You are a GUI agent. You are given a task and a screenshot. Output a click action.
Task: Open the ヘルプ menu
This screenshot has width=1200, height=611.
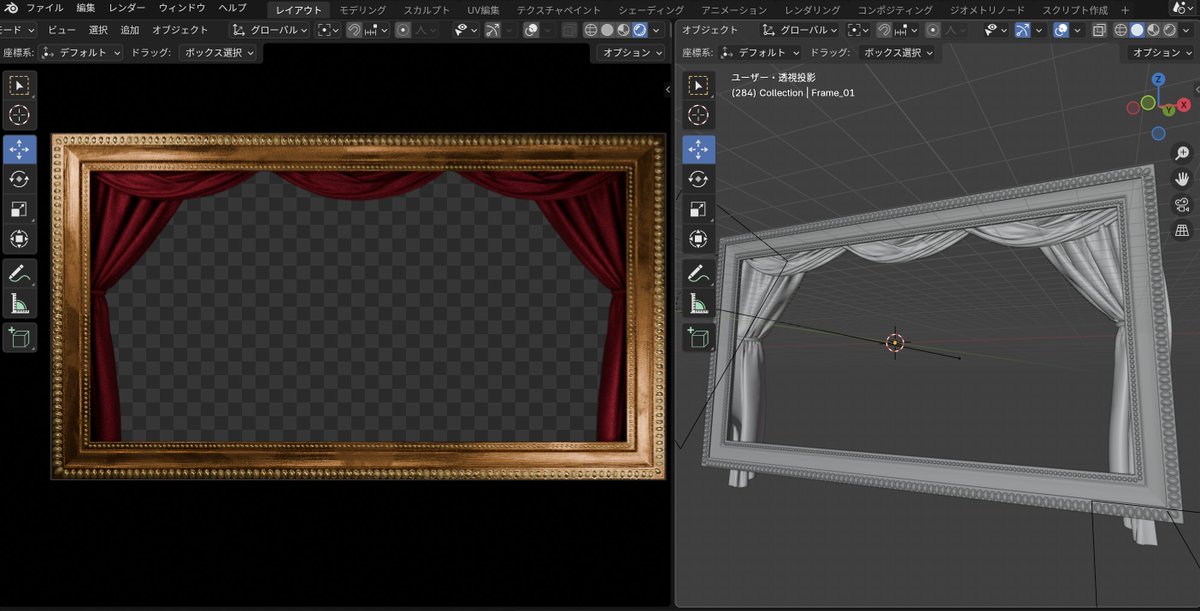[x=232, y=8]
